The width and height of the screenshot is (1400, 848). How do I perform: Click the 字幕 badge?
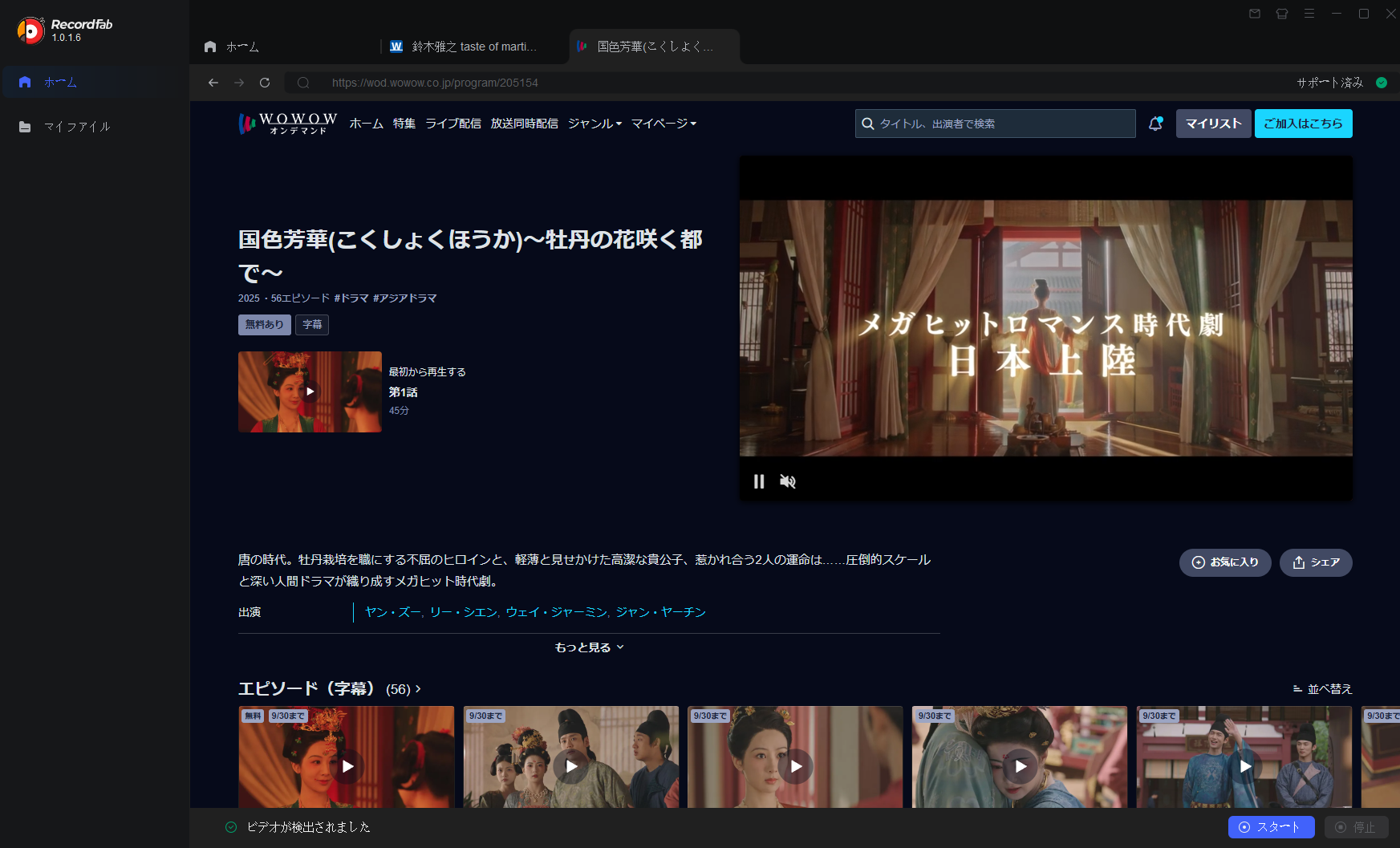point(312,325)
